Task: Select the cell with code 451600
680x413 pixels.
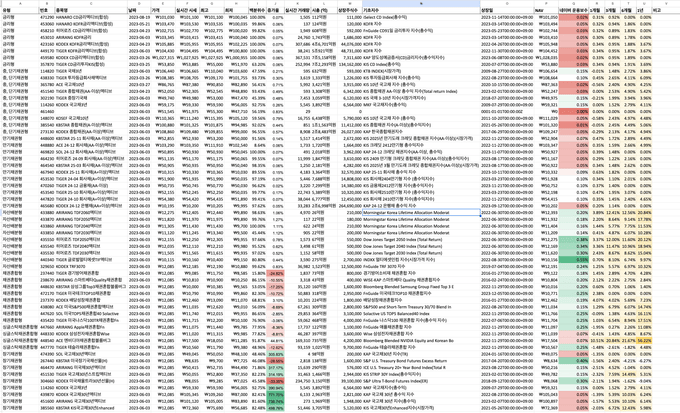Action: 47,401
